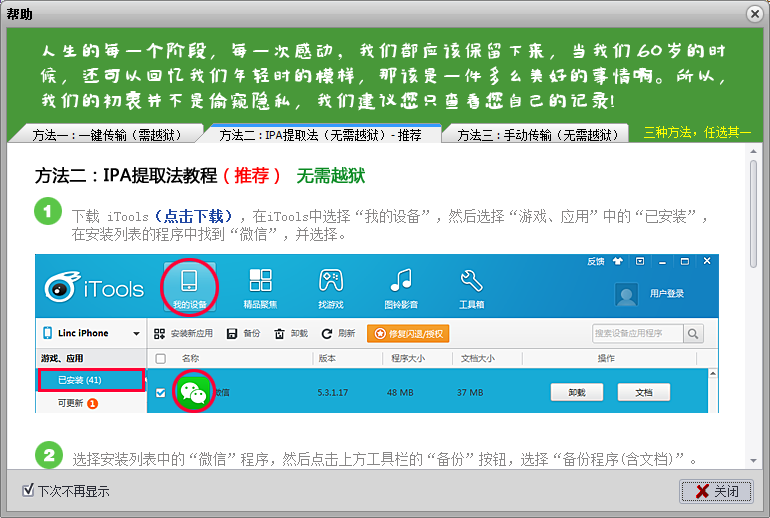Click the 刷新 refresh toolbar icon
The width and height of the screenshot is (770, 518).
(x=327, y=333)
